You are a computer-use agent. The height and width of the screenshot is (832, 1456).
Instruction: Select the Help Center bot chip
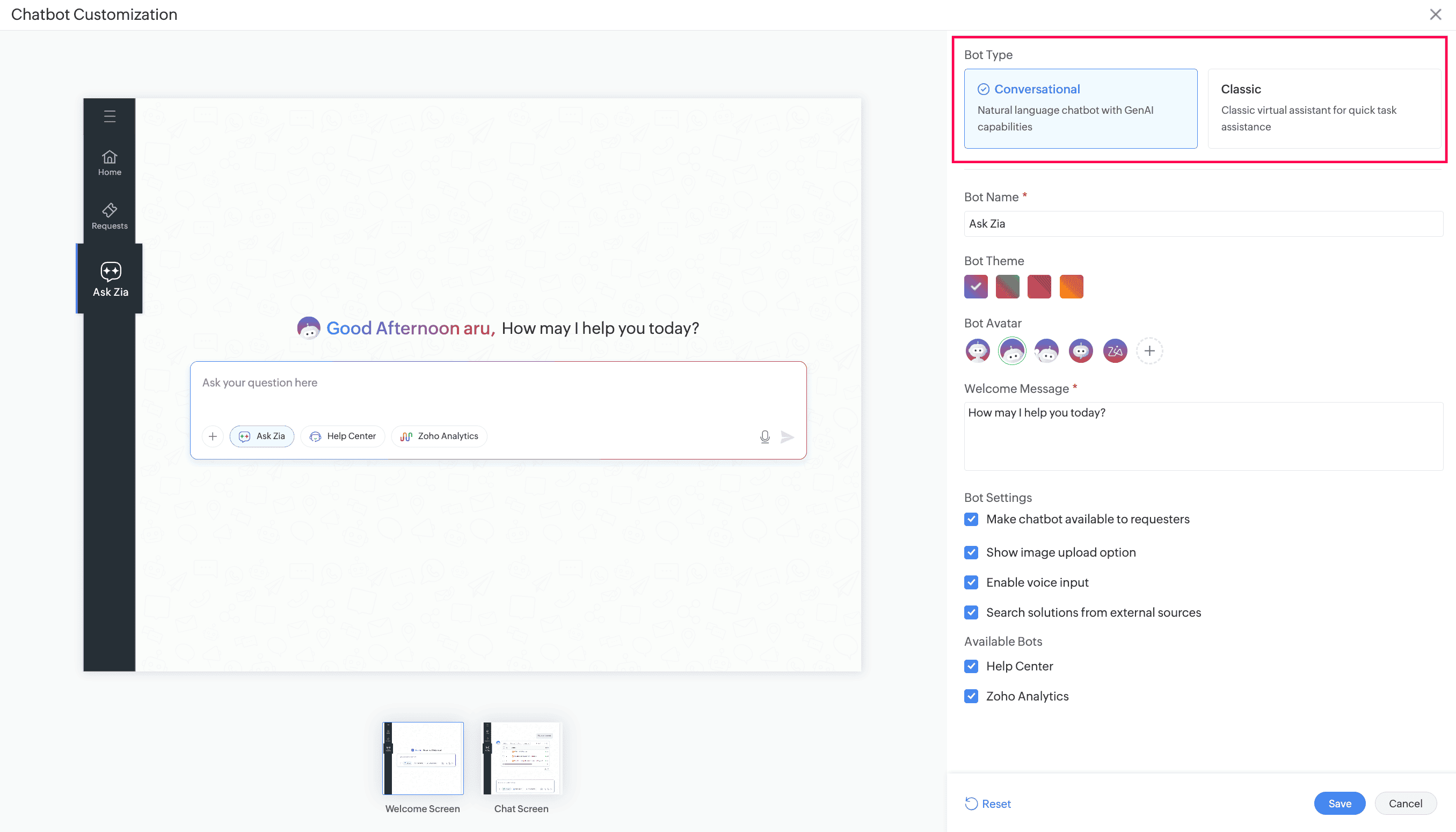(x=343, y=436)
